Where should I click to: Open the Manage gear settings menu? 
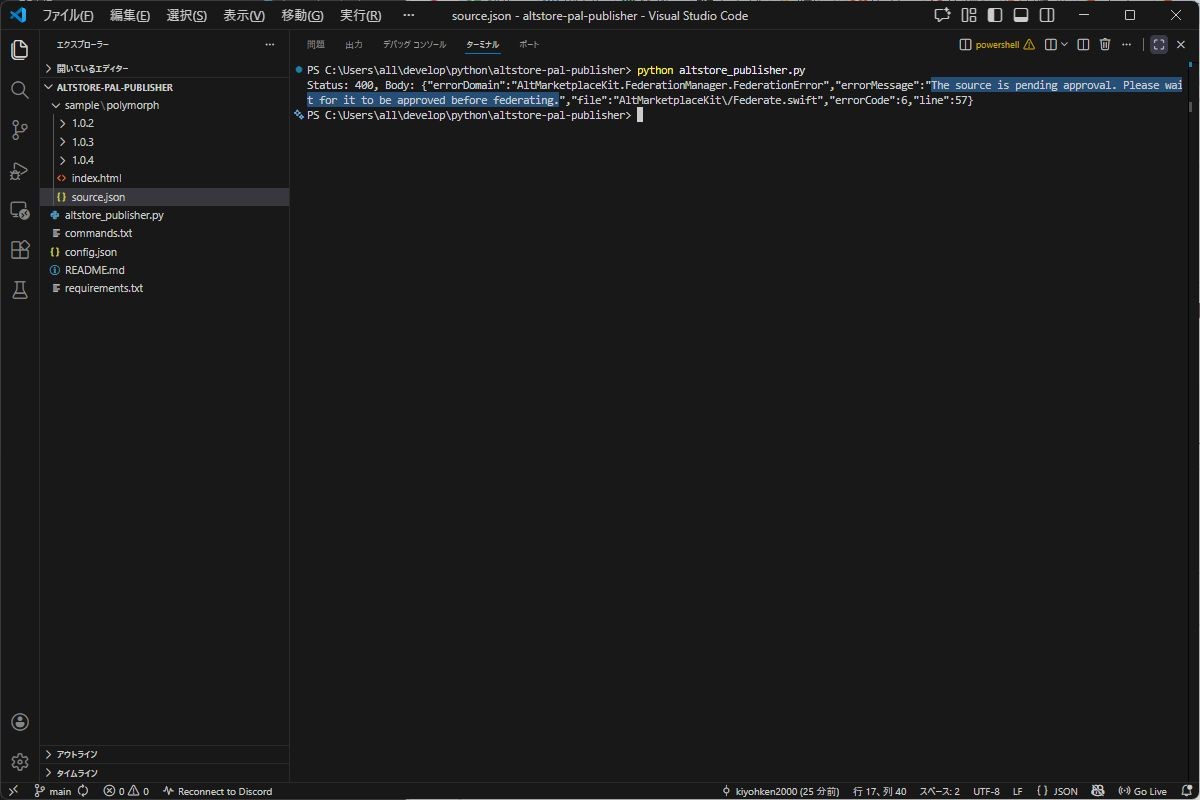[x=19, y=762]
